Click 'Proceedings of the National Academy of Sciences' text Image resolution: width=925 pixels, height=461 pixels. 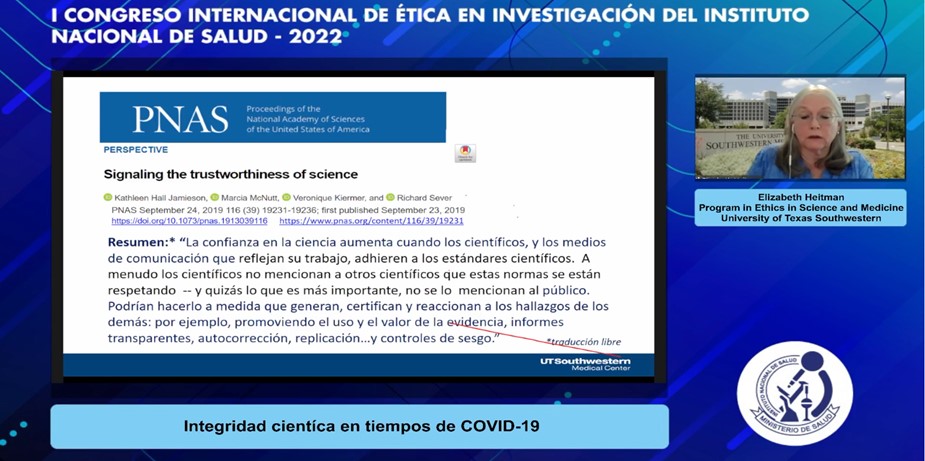[x=308, y=119]
